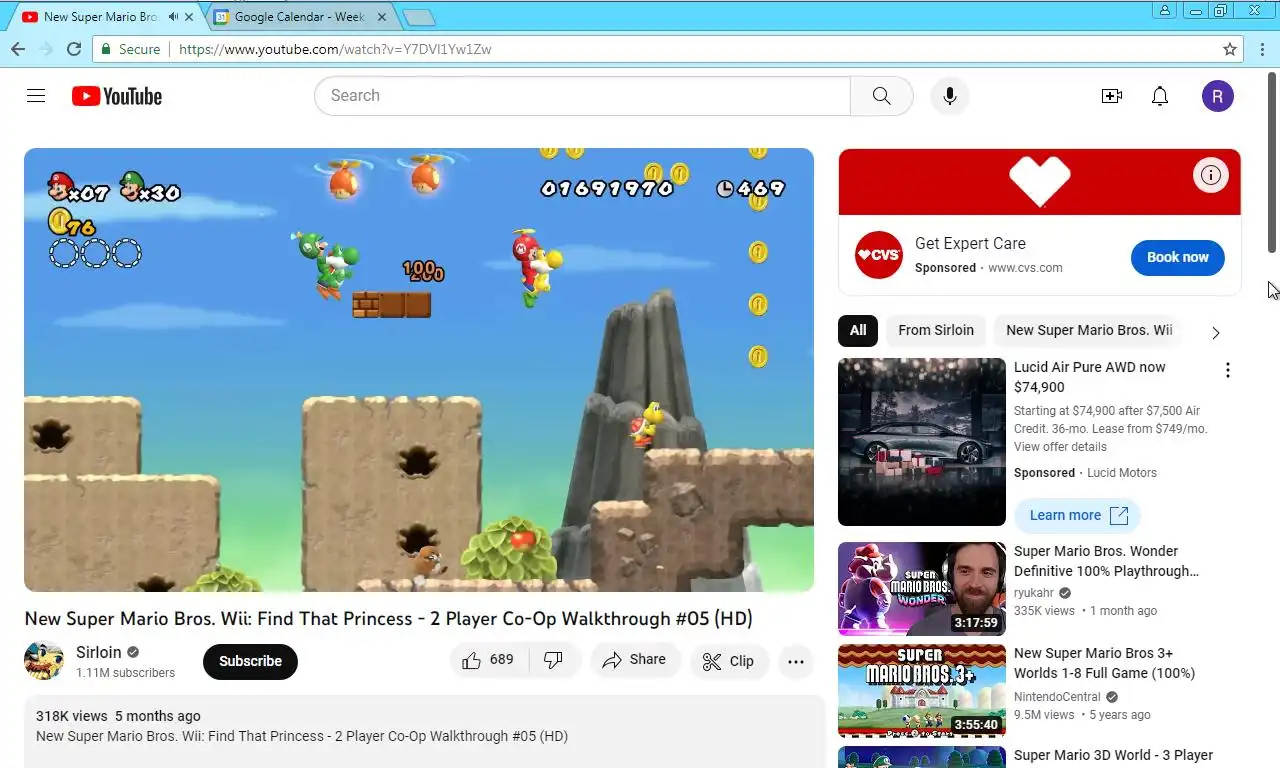Screen dimensions: 1280x768
Task: Click the browser forward arrow
Action: coord(46,49)
